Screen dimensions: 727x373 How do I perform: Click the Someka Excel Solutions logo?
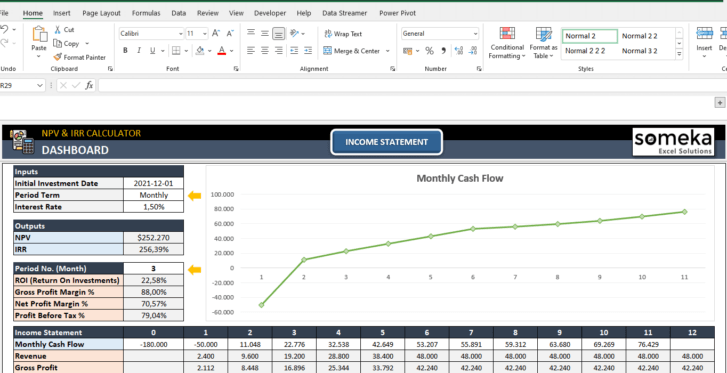(673, 142)
